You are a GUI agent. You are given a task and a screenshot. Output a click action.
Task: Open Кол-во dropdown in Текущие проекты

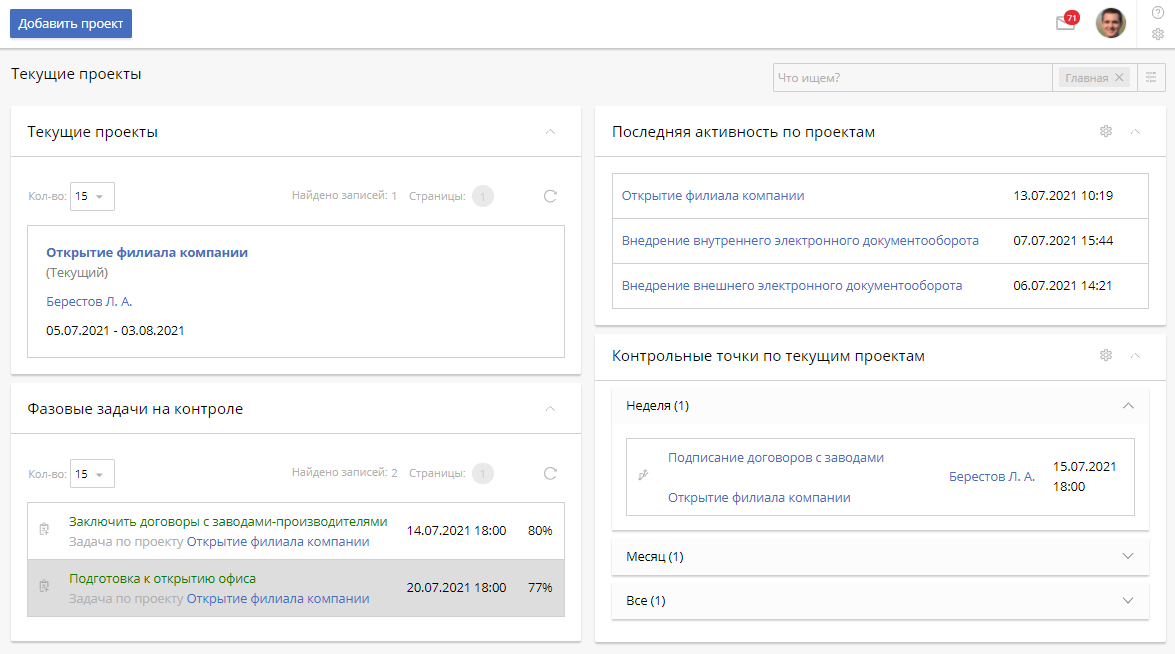point(92,196)
